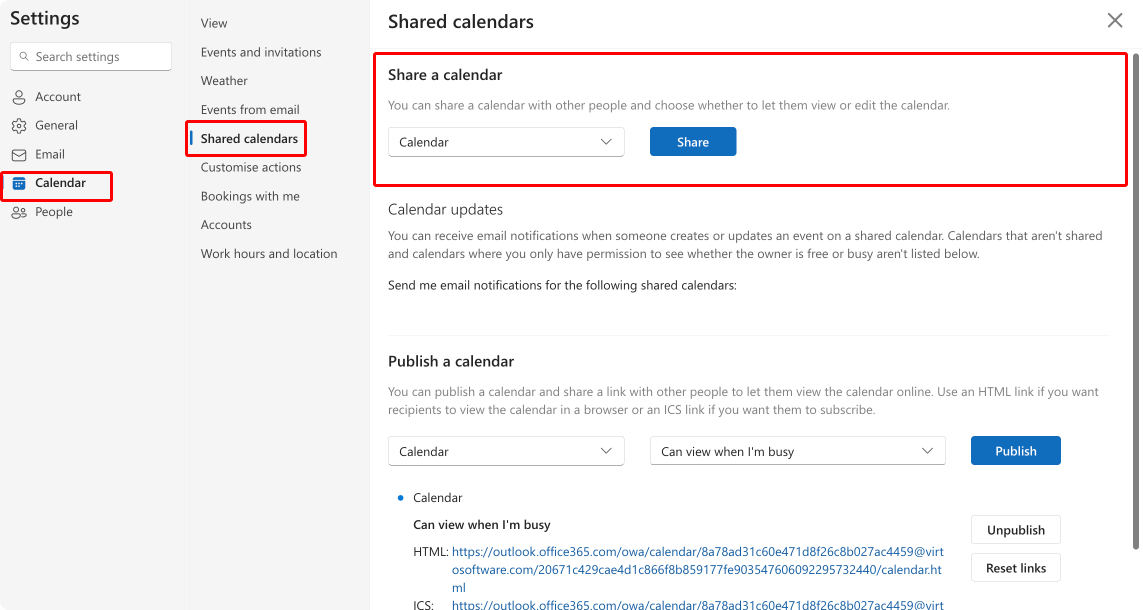Open Events from email settings

click(250, 110)
